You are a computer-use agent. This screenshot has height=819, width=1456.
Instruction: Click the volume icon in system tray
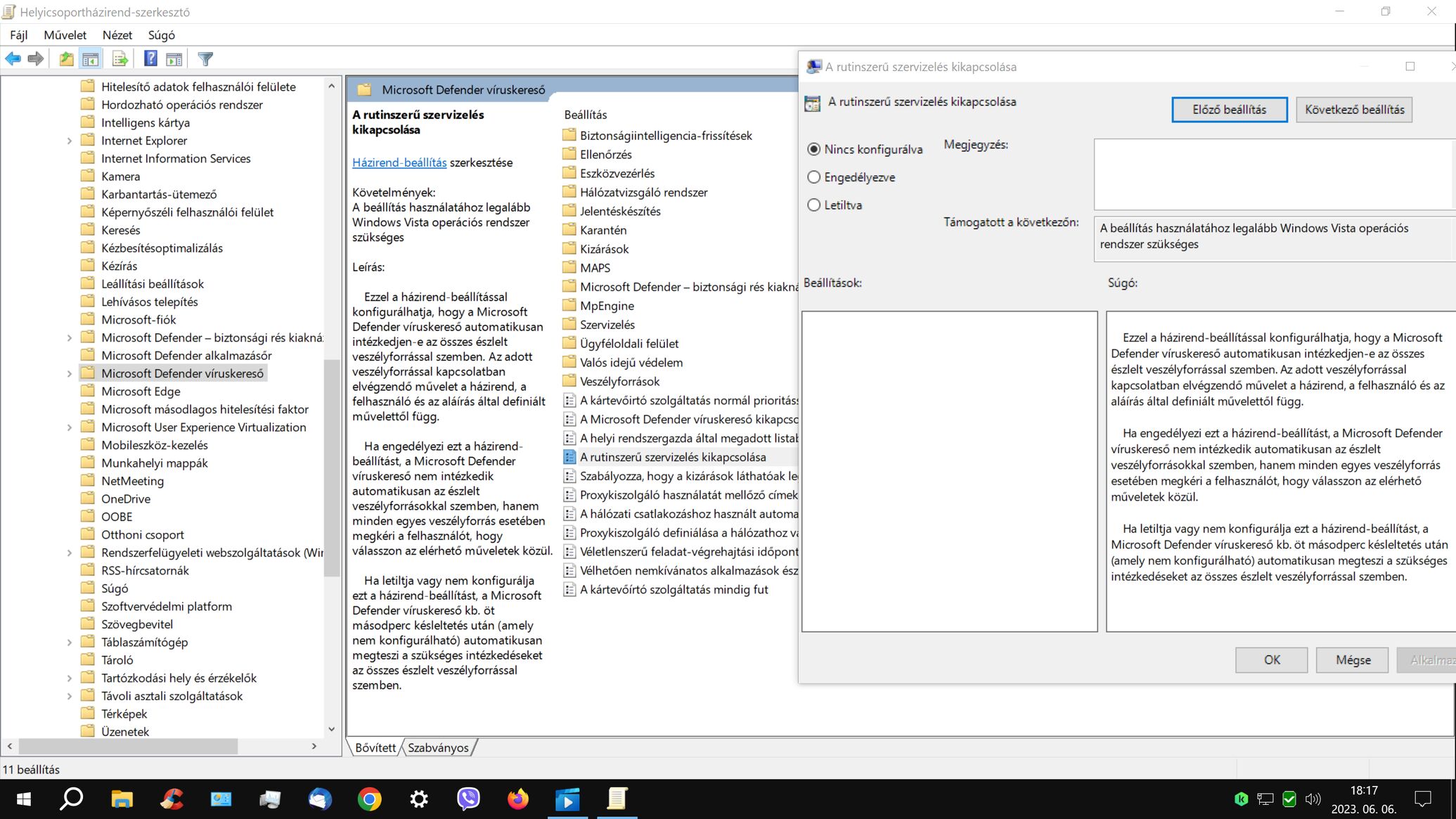pyautogui.click(x=1313, y=799)
